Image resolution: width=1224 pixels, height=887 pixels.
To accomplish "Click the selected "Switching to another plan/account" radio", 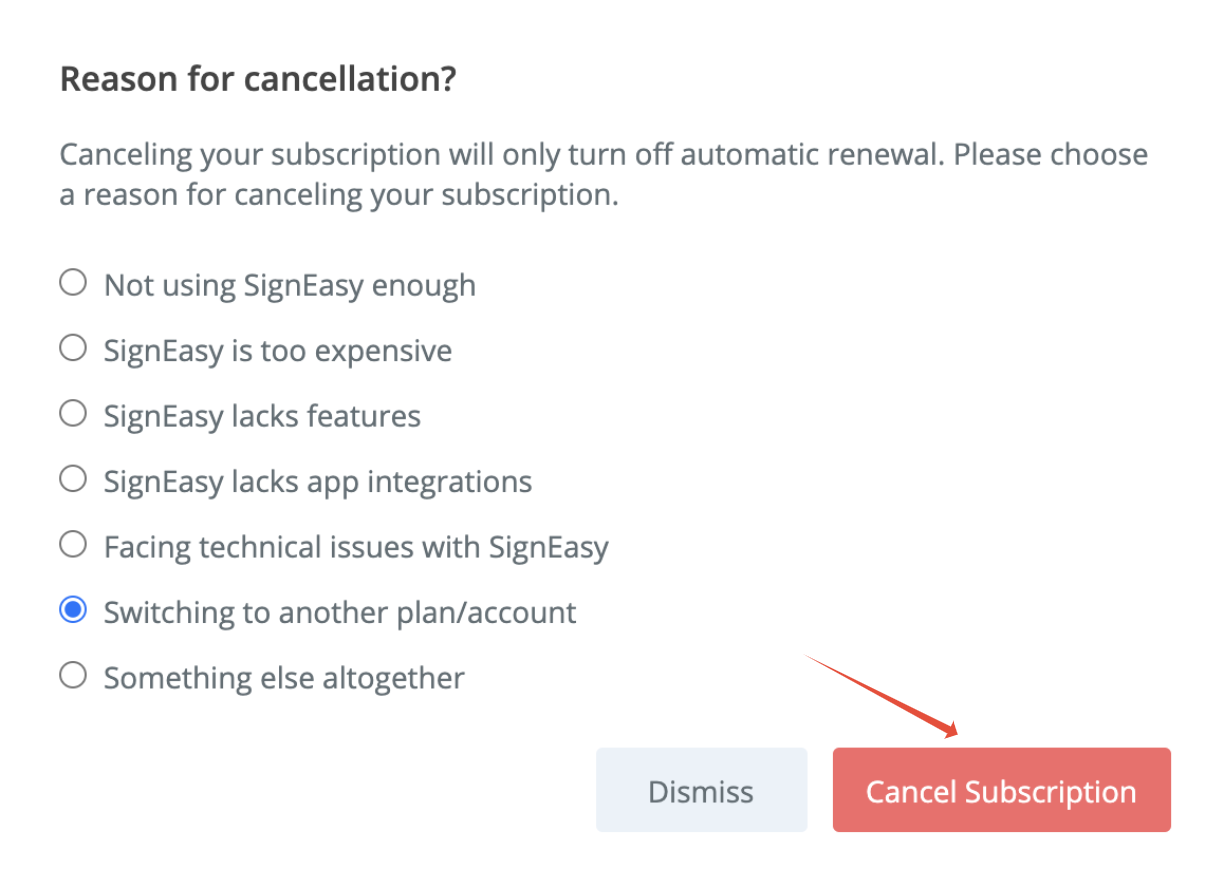I will pyautogui.click(x=73, y=610).
